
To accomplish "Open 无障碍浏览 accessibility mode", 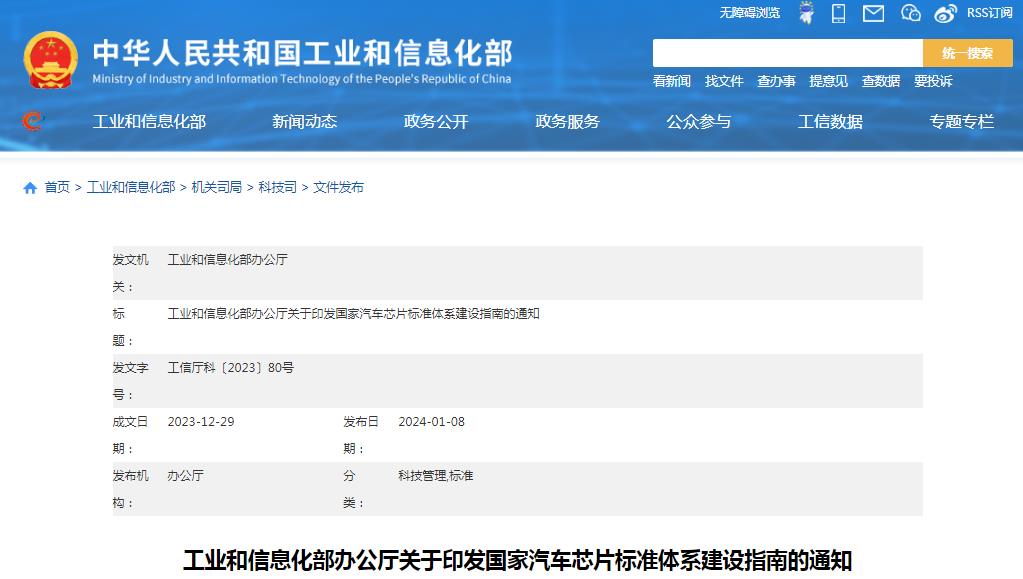I will pos(750,13).
